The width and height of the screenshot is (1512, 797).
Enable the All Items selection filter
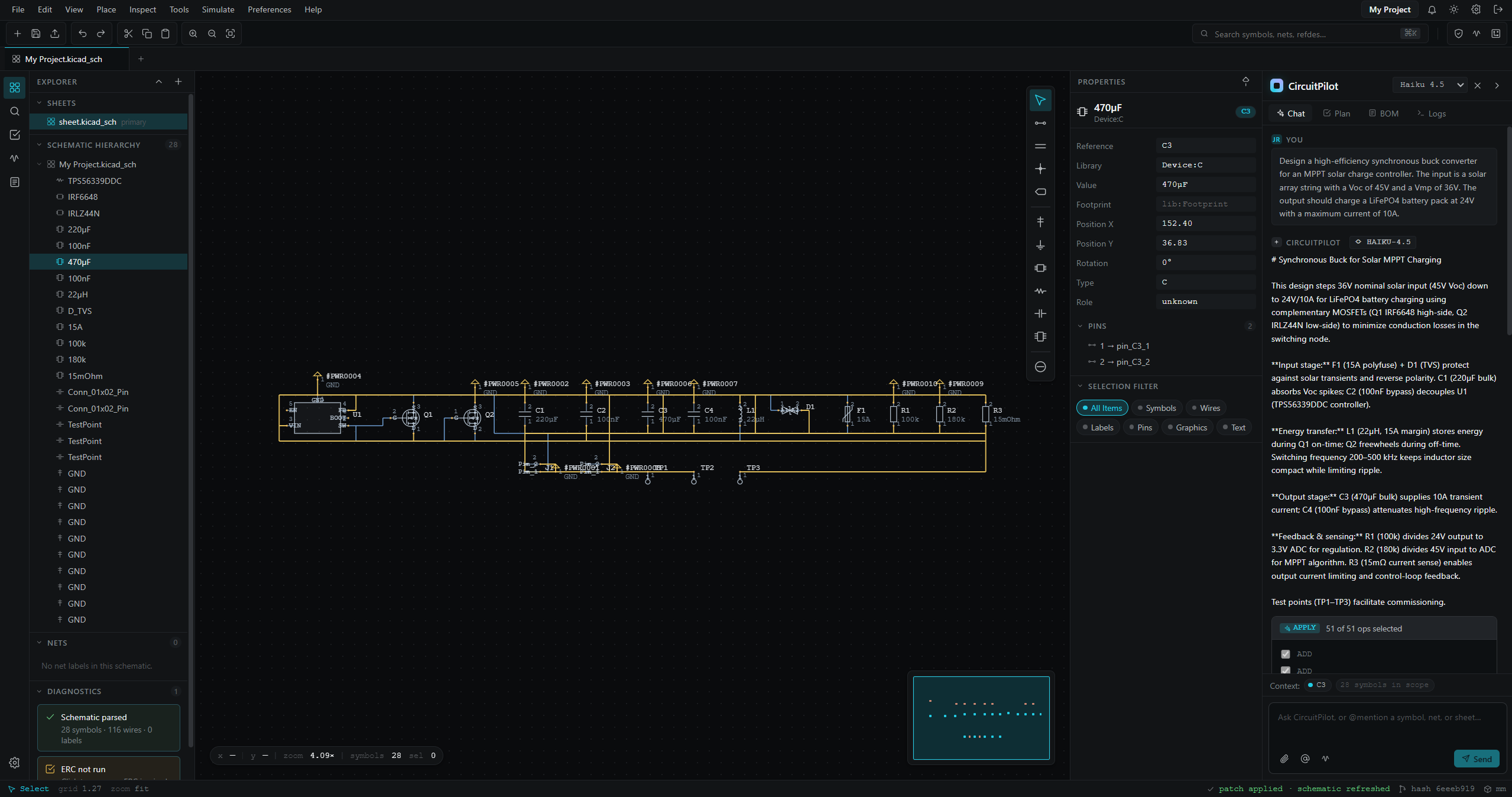(x=1102, y=408)
